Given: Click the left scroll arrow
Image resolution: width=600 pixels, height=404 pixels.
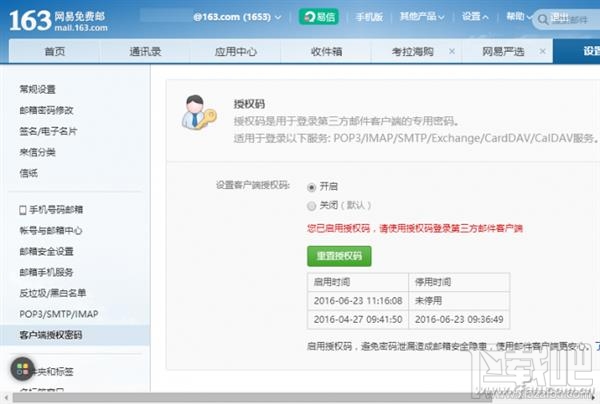Looking at the screenshot, I should tap(6, 398).
